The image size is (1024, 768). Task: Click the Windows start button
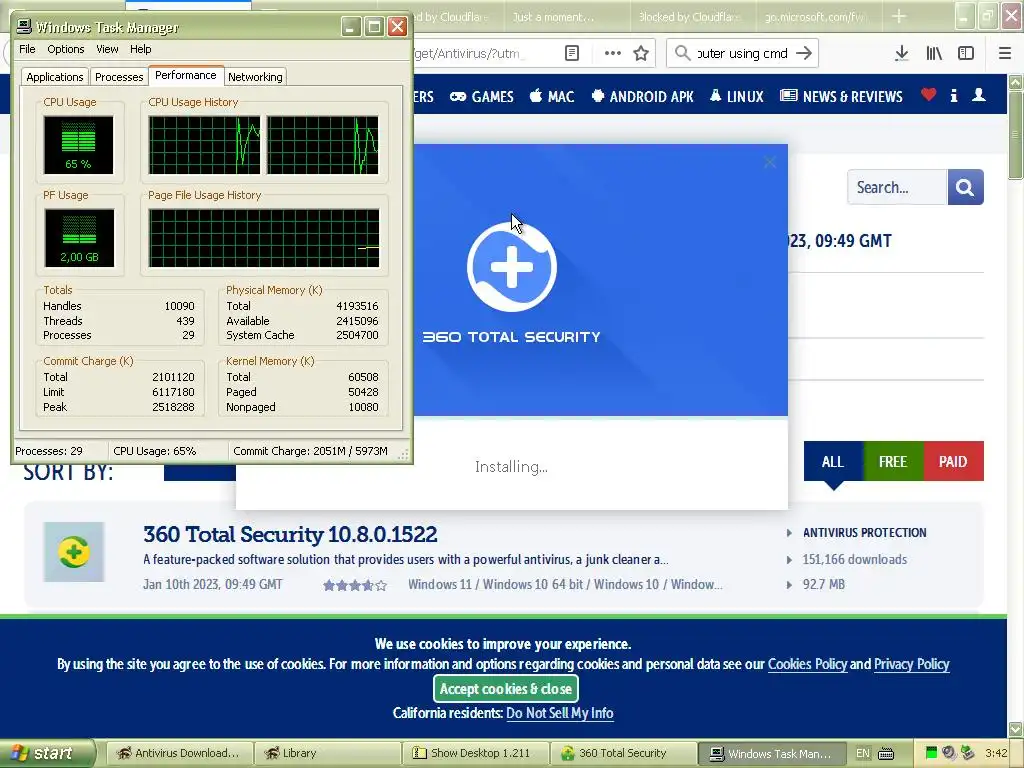click(47, 754)
